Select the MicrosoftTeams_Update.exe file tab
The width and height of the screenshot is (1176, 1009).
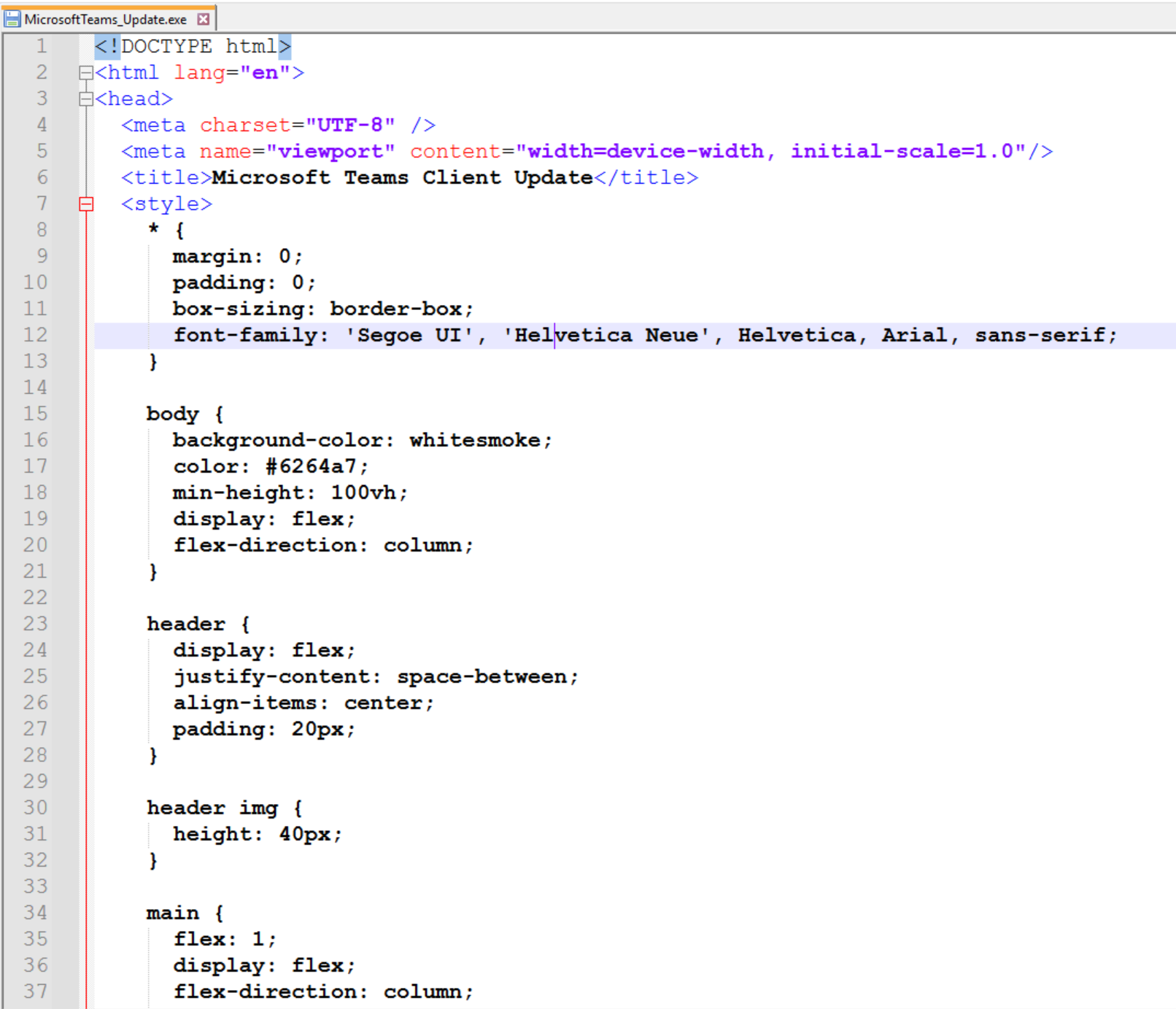[108, 18]
